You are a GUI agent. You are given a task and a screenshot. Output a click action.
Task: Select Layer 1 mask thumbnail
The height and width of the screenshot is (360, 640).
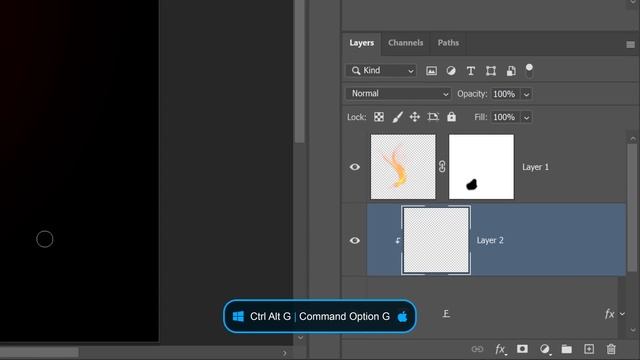[x=481, y=167]
